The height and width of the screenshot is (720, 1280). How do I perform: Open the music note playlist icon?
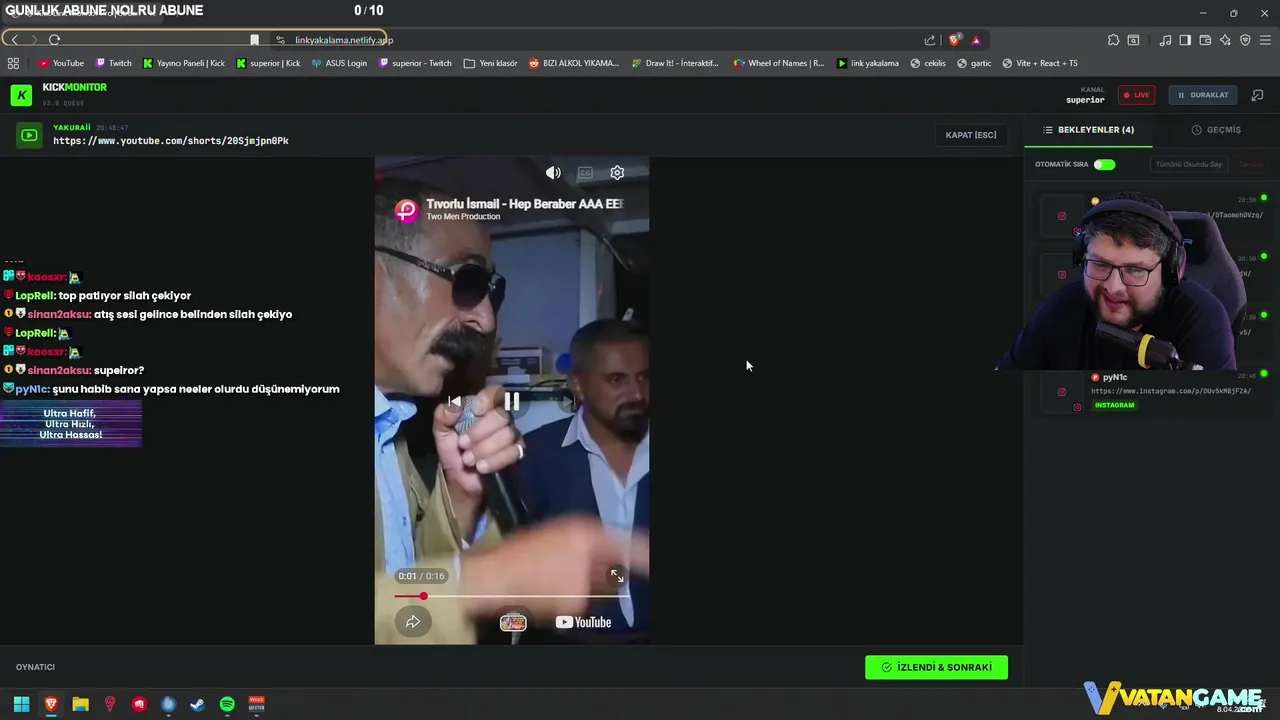coord(1165,40)
